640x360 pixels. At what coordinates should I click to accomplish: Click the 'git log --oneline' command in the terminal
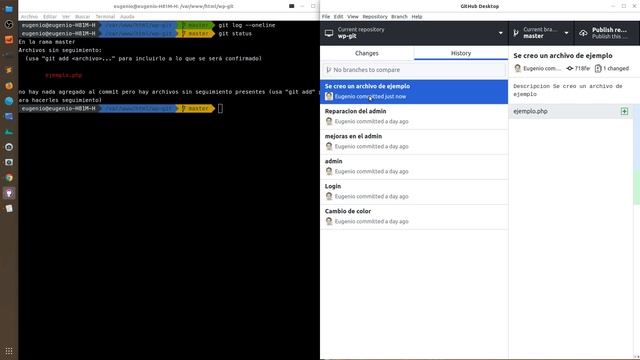[247, 25]
